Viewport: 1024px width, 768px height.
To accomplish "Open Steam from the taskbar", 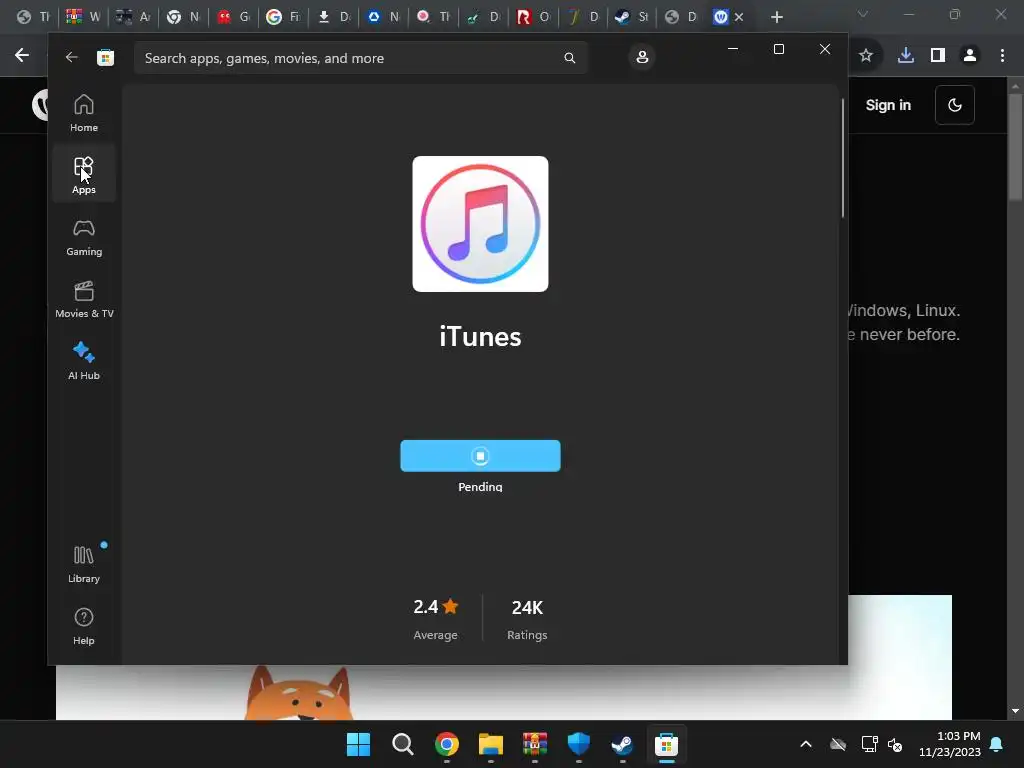I will coord(622,744).
